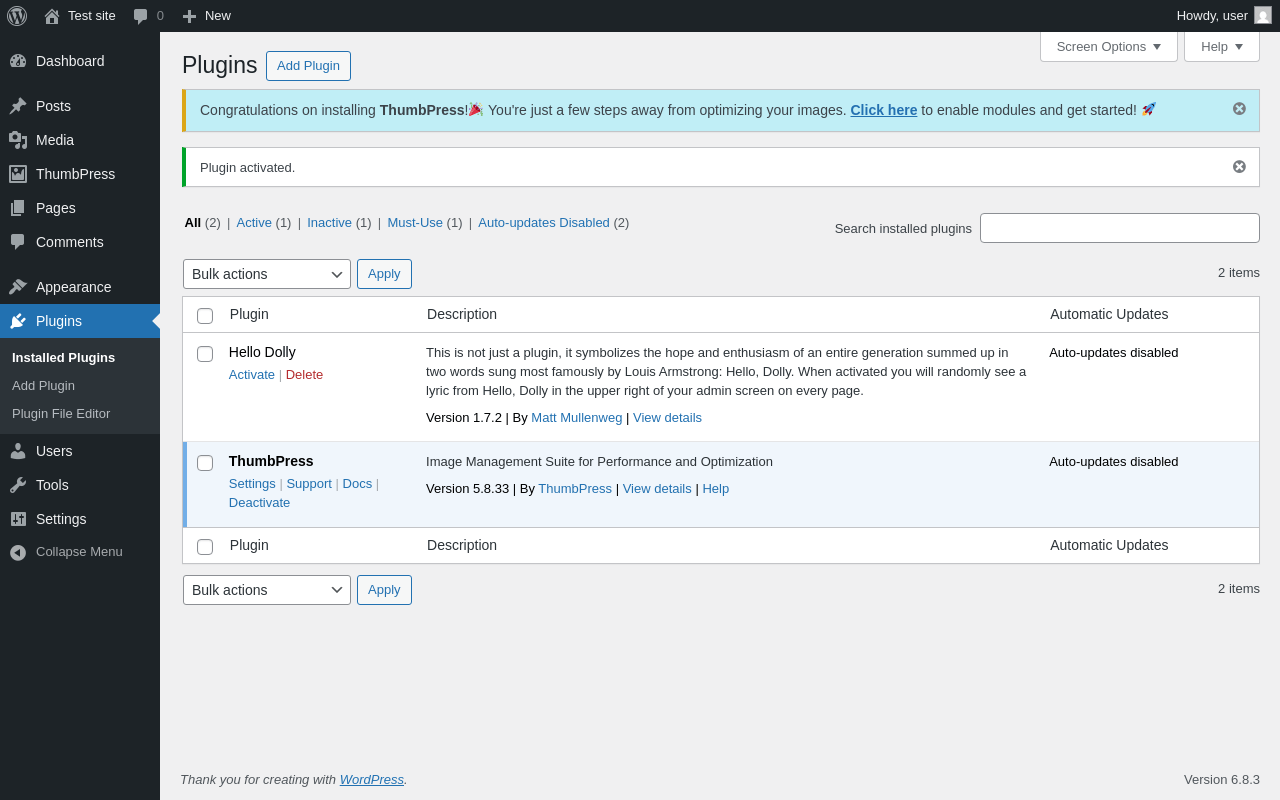Open Media via its camera icon

click(x=18, y=140)
